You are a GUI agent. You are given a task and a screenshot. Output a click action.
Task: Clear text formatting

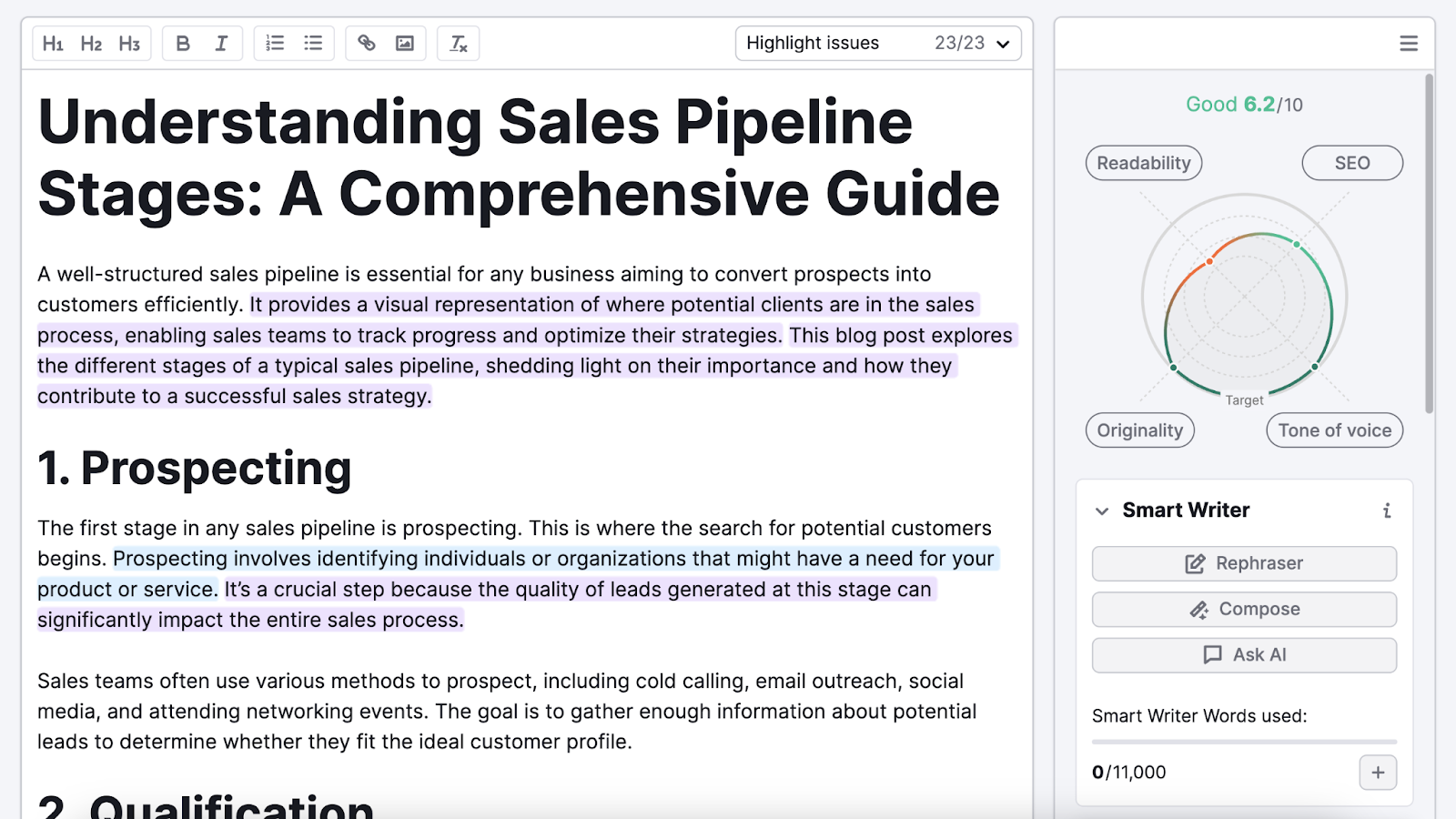click(x=458, y=43)
